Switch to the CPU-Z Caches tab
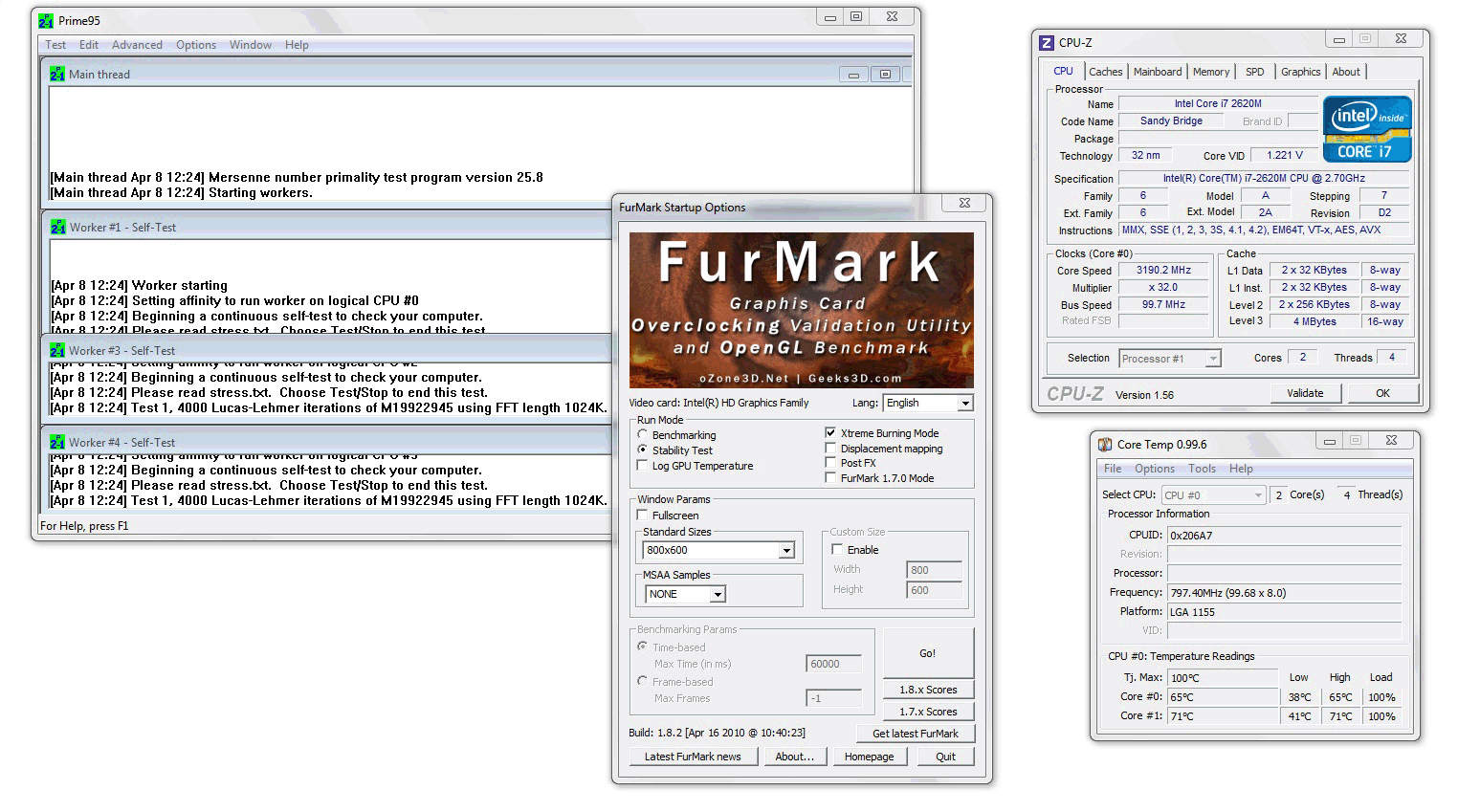1458x812 pixels. click(x=1105, y=72)
